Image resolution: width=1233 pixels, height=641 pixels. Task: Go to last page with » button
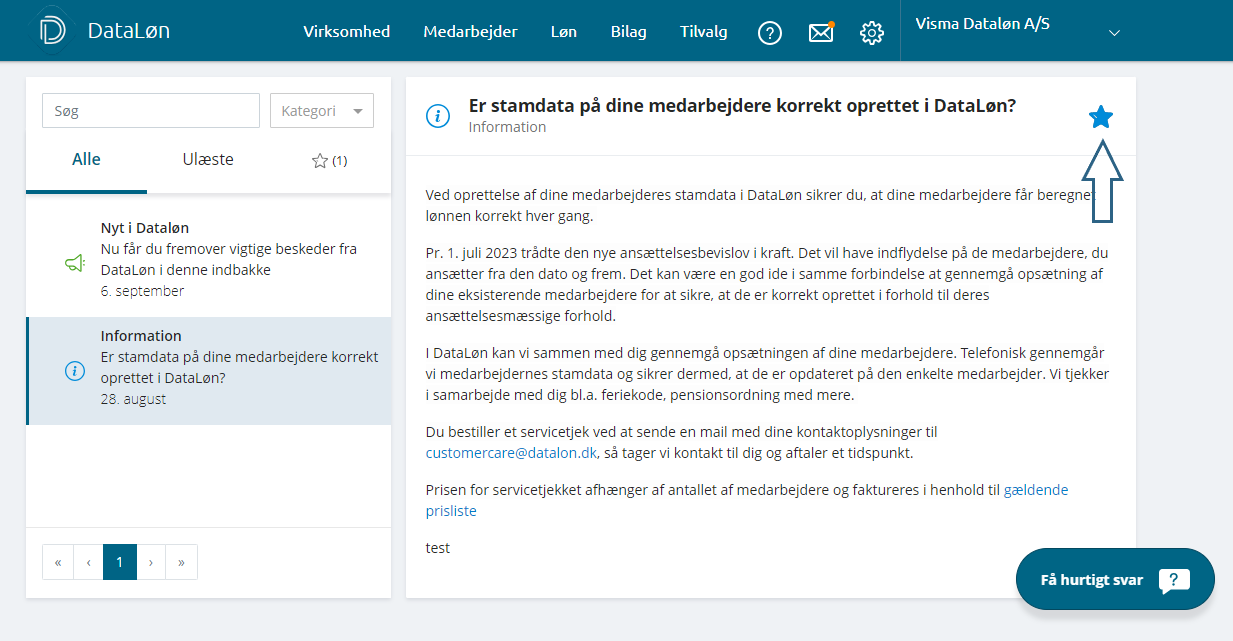pyautogui.click(x=181, y=562)
